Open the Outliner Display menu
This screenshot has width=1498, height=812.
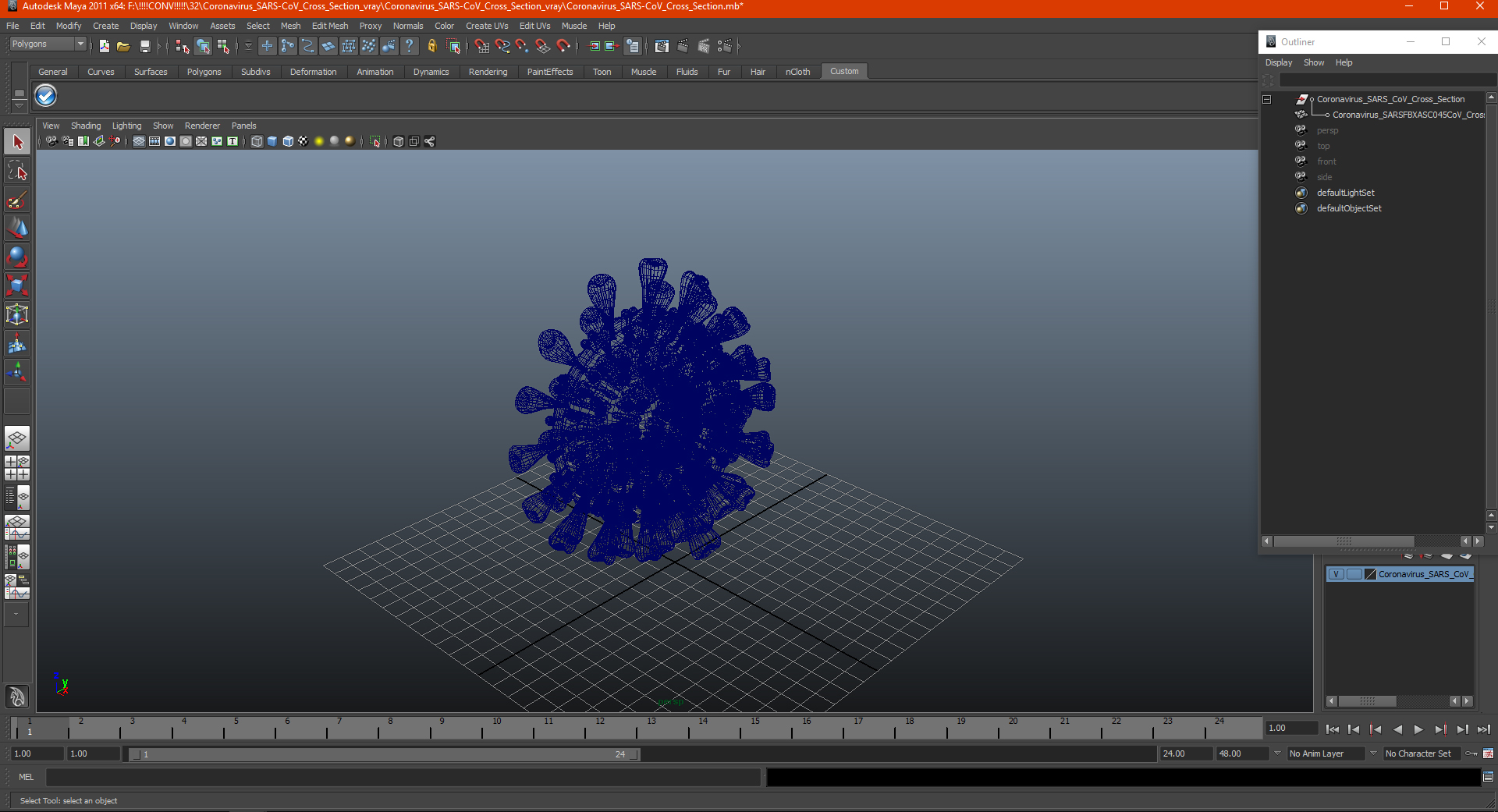pos(1279,62)
